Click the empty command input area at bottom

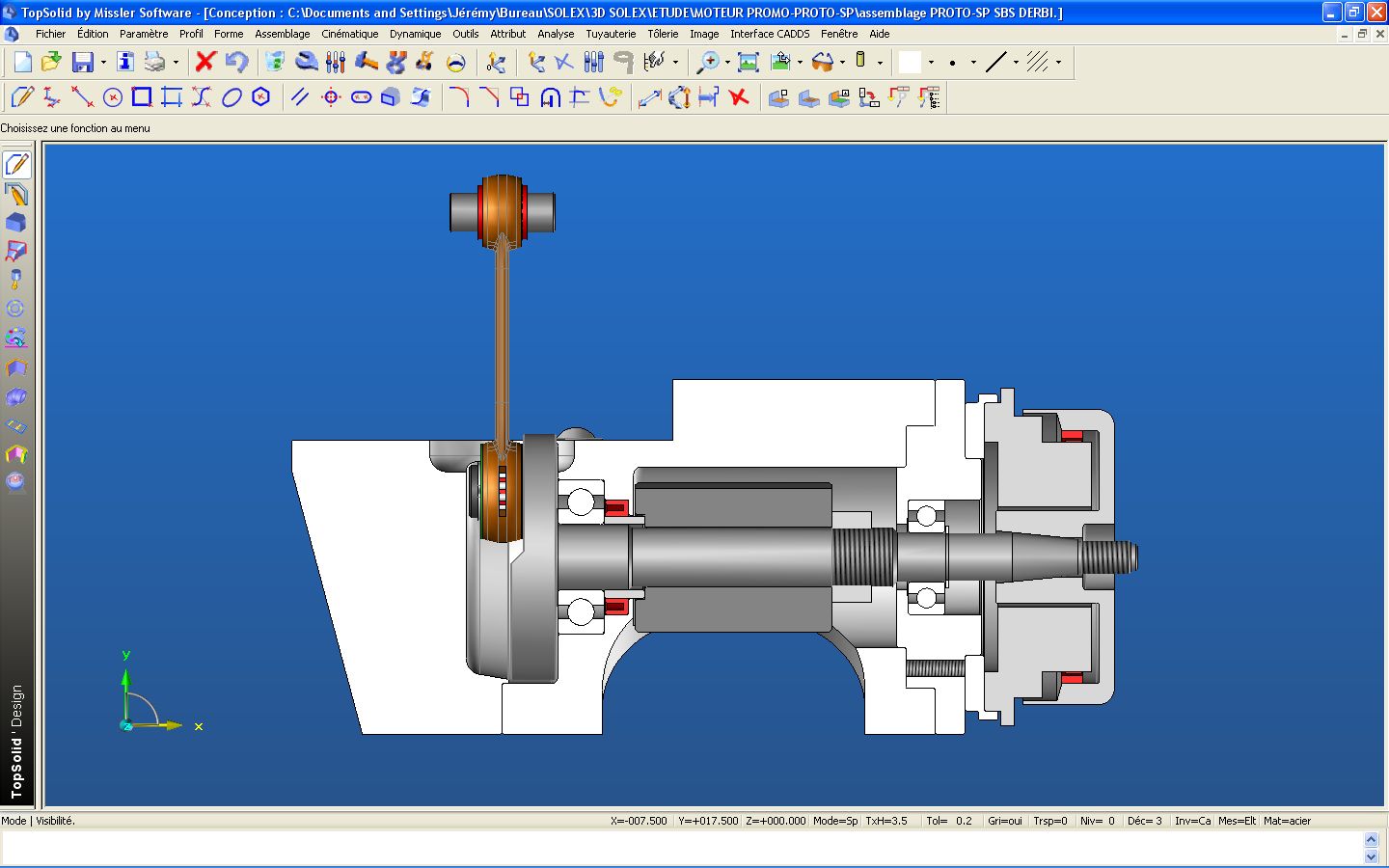[675, 847]
